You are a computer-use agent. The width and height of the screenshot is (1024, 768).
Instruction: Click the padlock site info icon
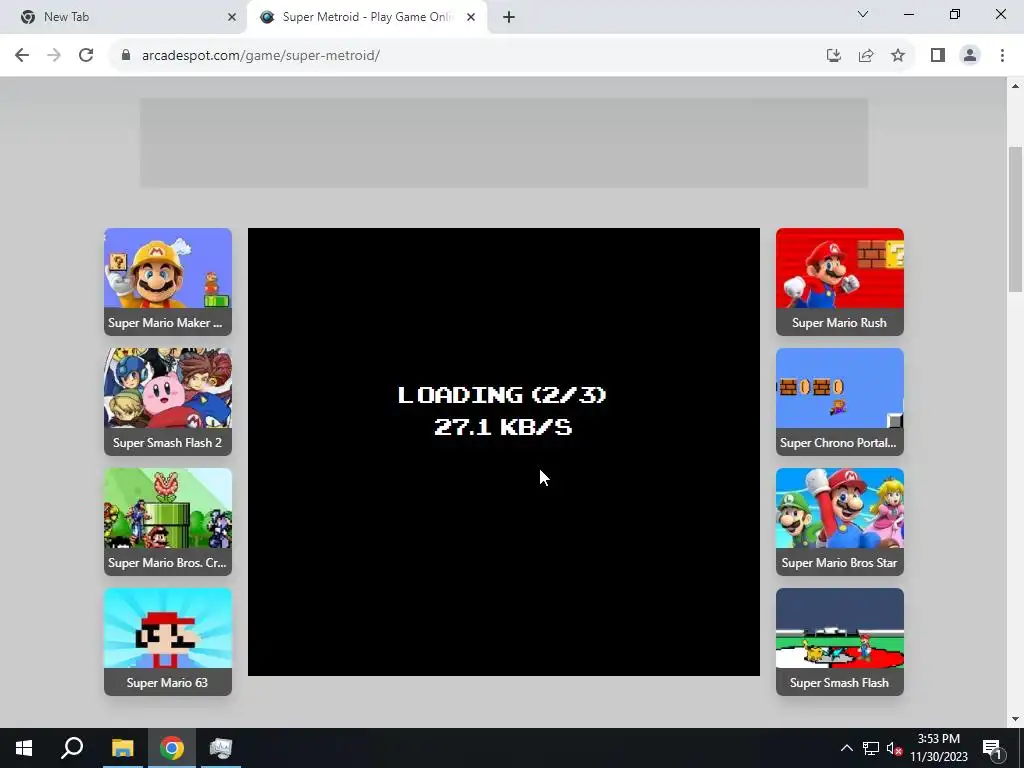(x=125, y=56)
